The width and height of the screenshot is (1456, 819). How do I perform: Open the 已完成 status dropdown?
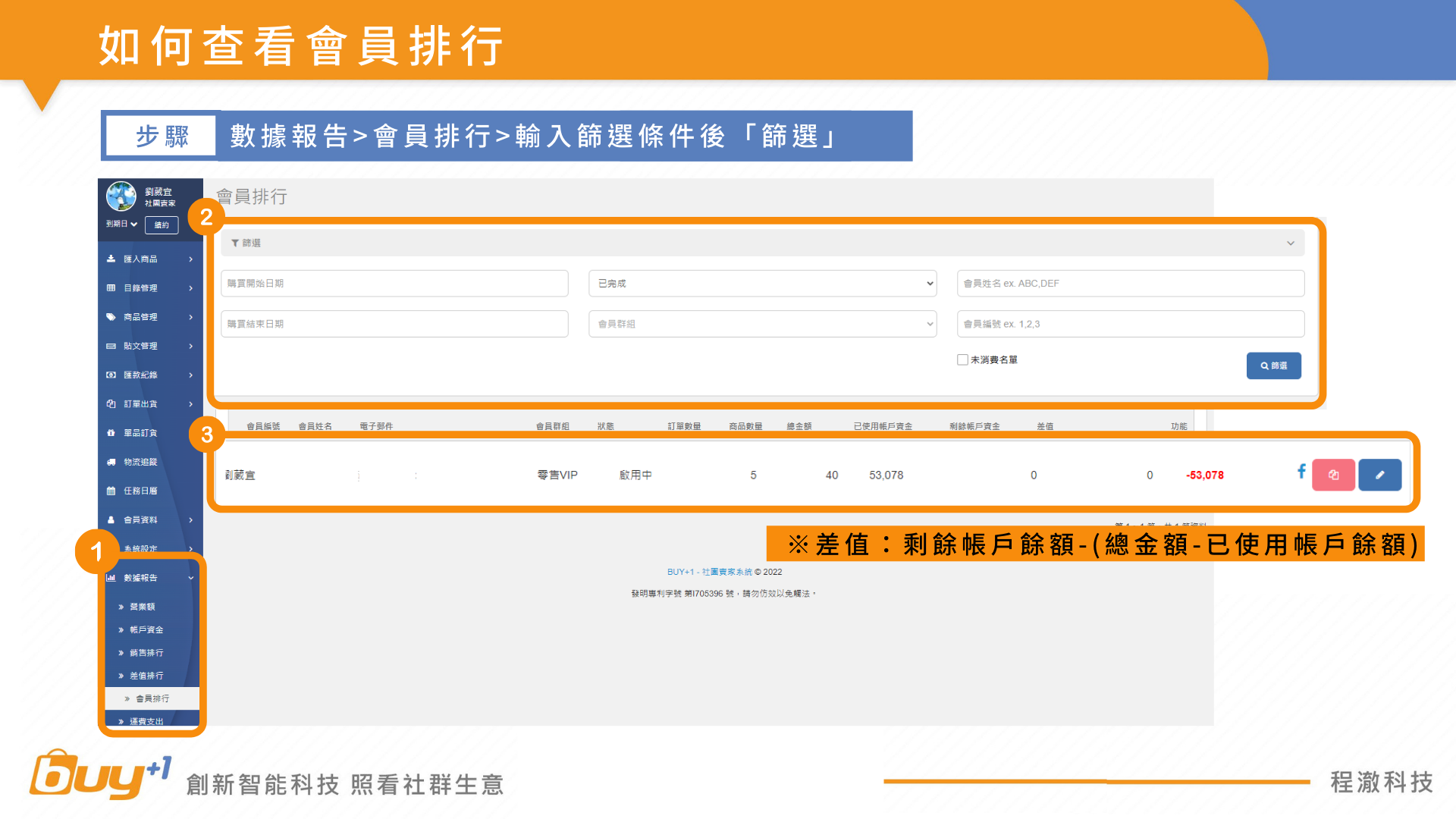click(762, 284)
